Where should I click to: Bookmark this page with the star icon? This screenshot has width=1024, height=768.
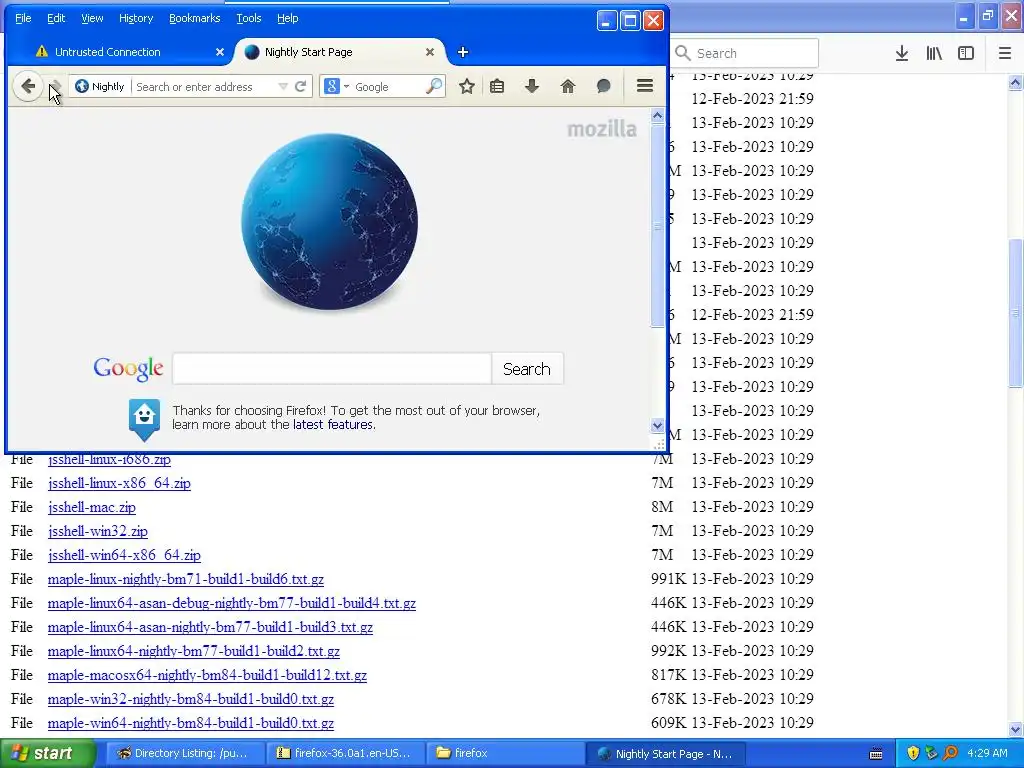pyautogui.click(x=466, y=86)
